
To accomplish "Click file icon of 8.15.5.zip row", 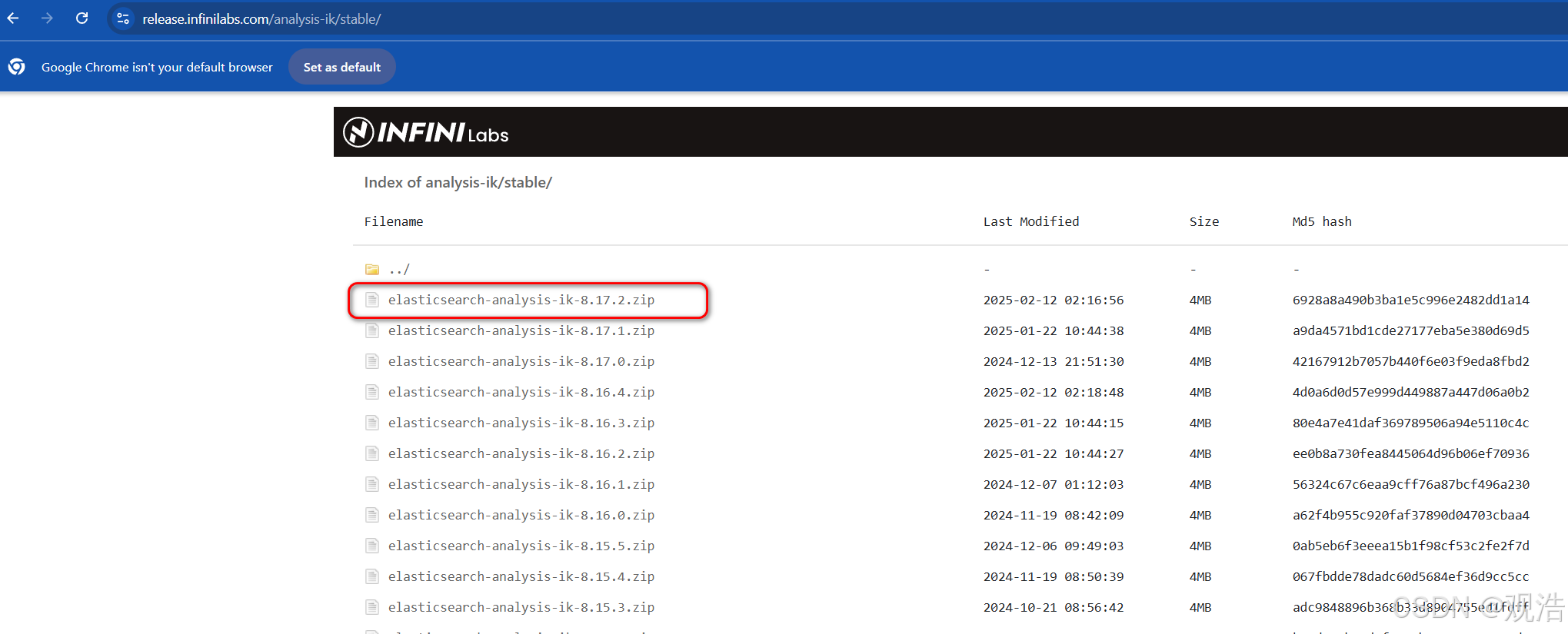I will 372,546.
